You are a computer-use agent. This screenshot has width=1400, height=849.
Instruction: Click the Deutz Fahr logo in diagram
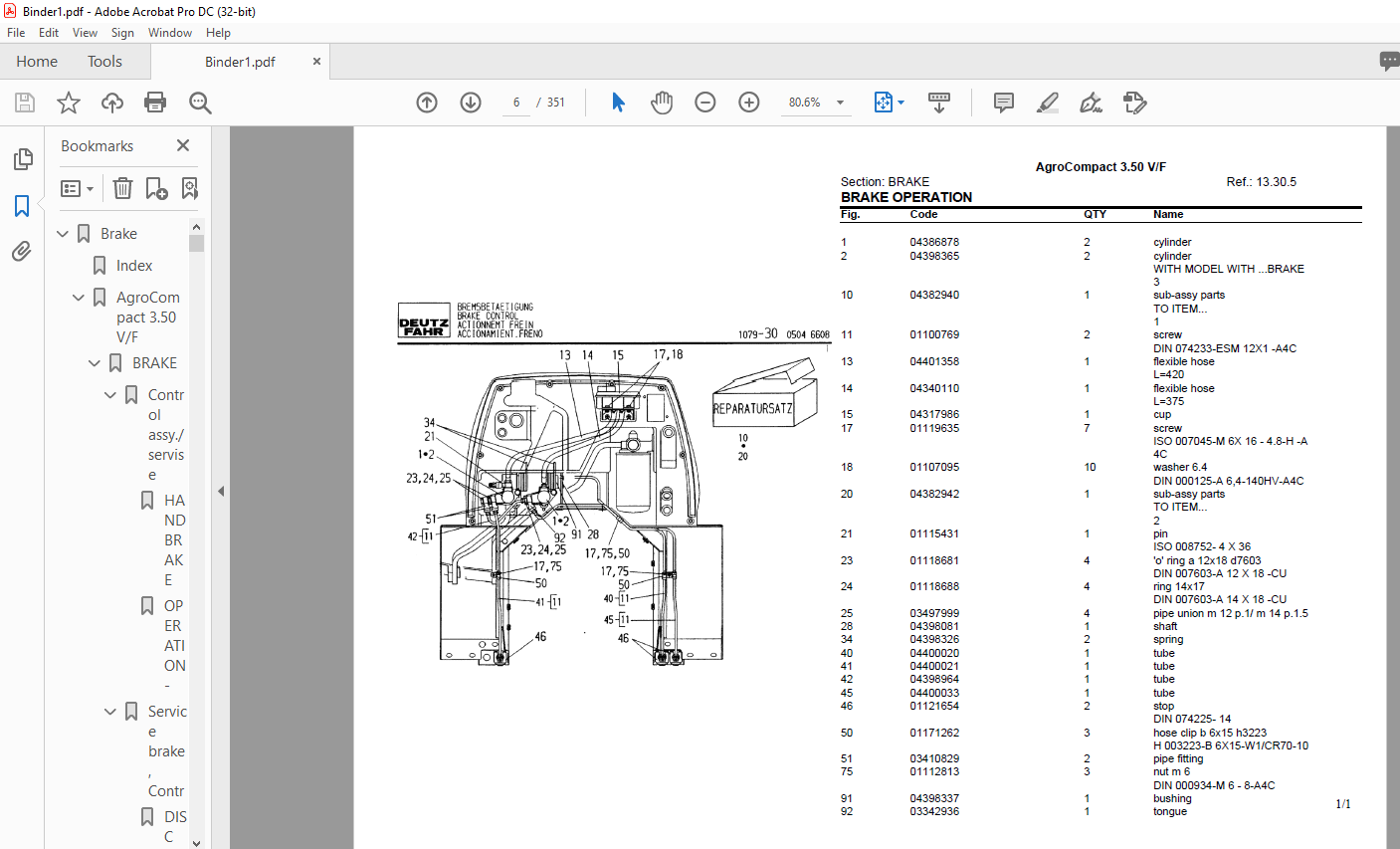click(x=424, y=322)
